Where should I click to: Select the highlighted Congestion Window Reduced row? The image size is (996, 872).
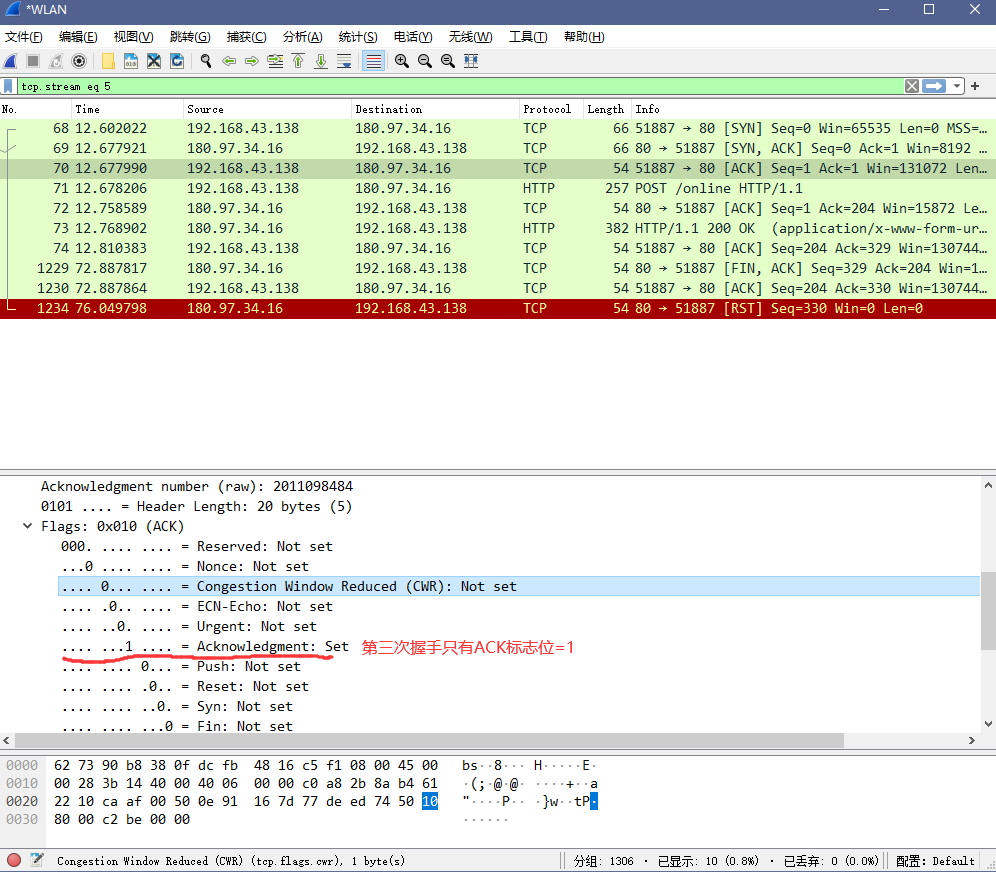click(300, 586)
